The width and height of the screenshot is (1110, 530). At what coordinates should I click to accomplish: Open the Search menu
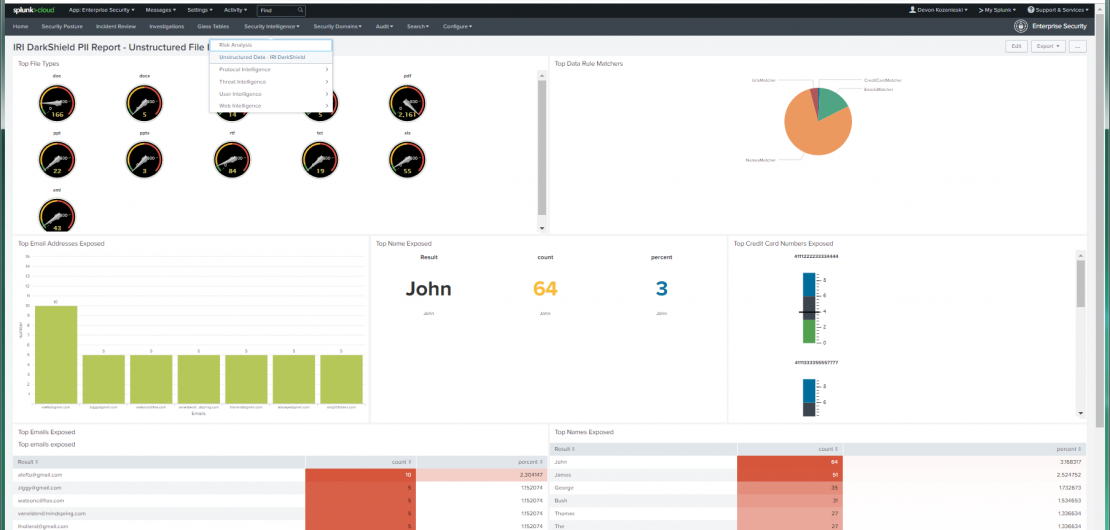coord(418,26)
